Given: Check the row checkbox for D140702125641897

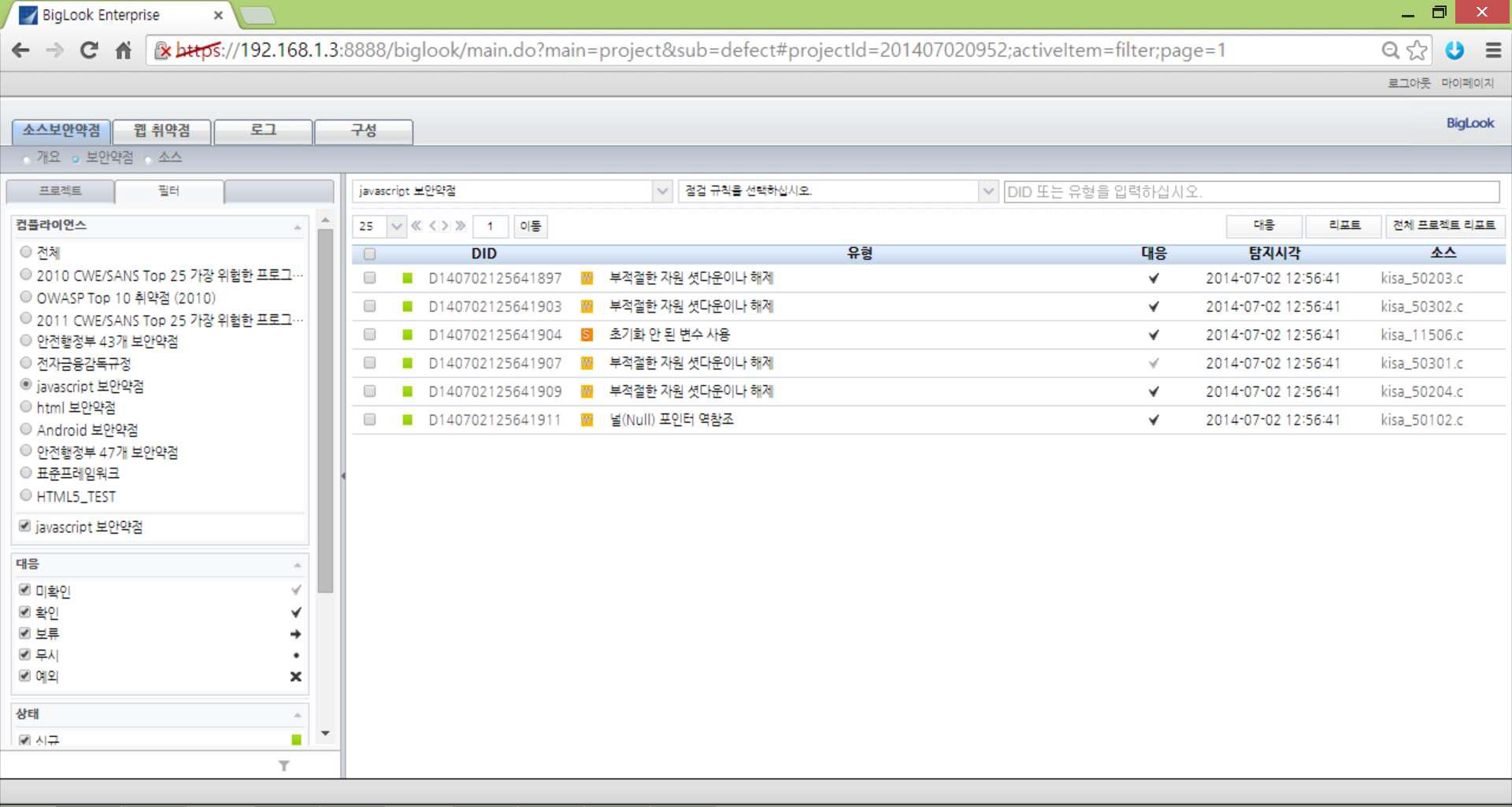Looking at the screenshot, I should tap(369, 278).
